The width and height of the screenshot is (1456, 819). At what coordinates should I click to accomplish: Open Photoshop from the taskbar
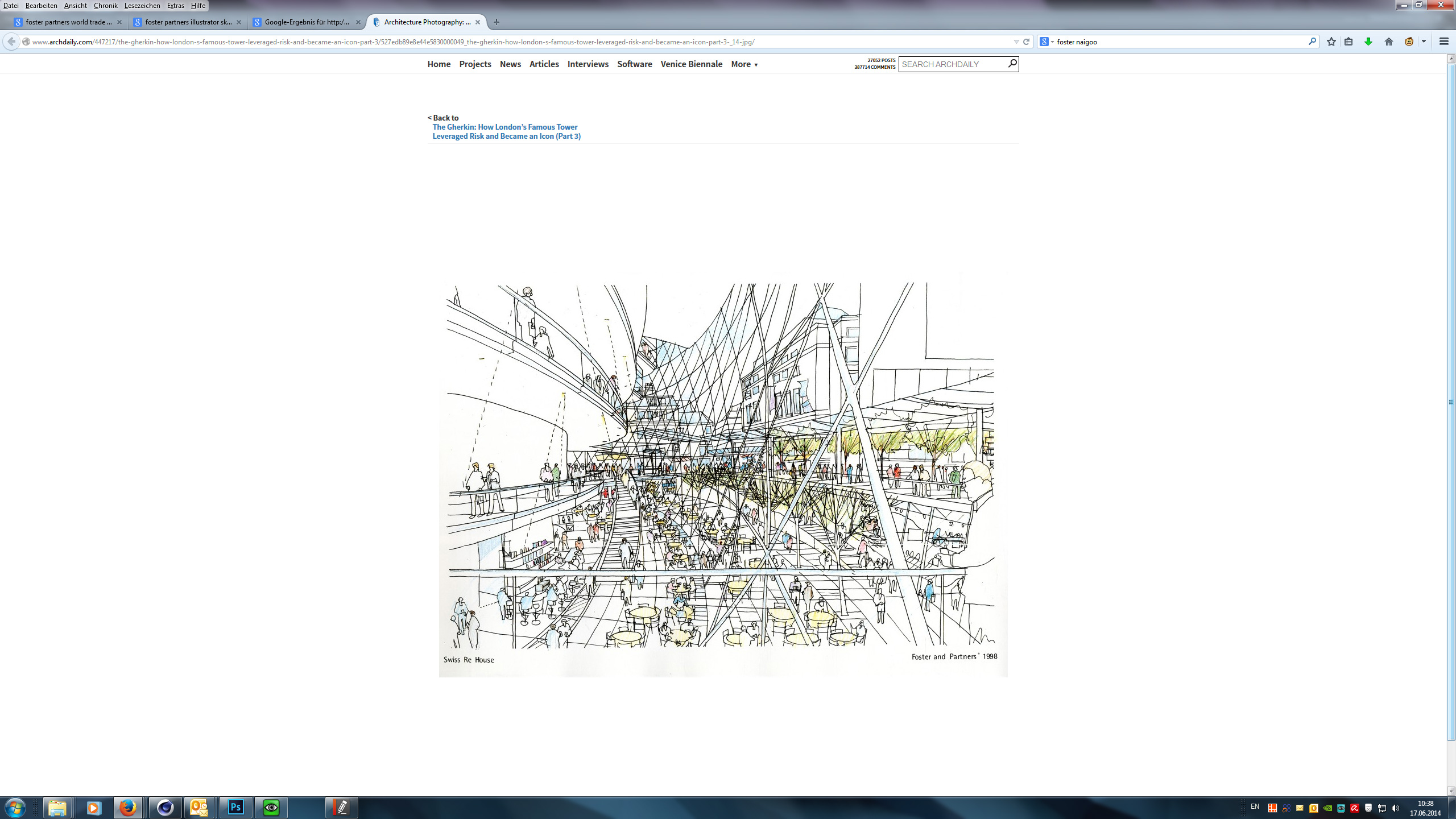(235, 807)
